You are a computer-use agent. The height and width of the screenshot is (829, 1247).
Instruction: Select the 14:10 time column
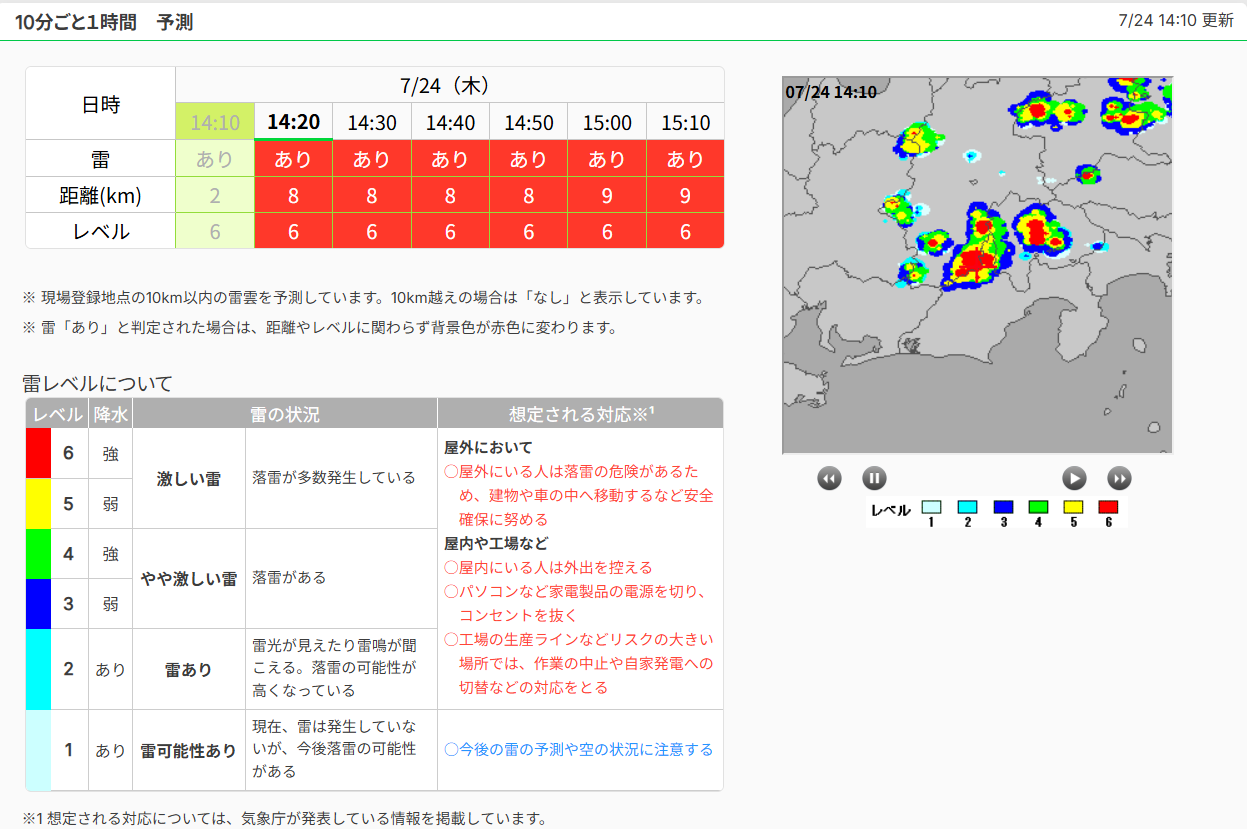215,122
